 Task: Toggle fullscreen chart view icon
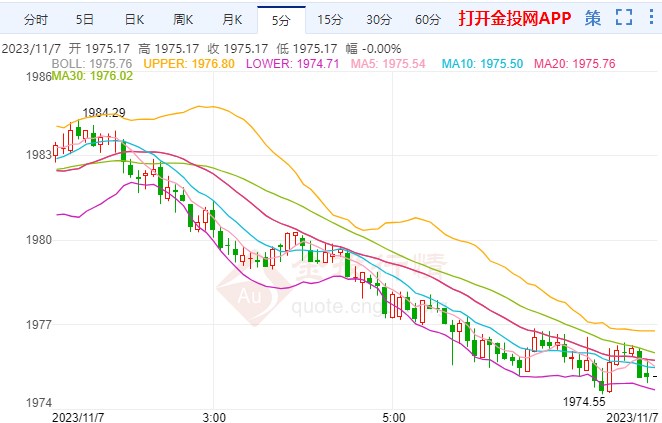tap(624, 17)
